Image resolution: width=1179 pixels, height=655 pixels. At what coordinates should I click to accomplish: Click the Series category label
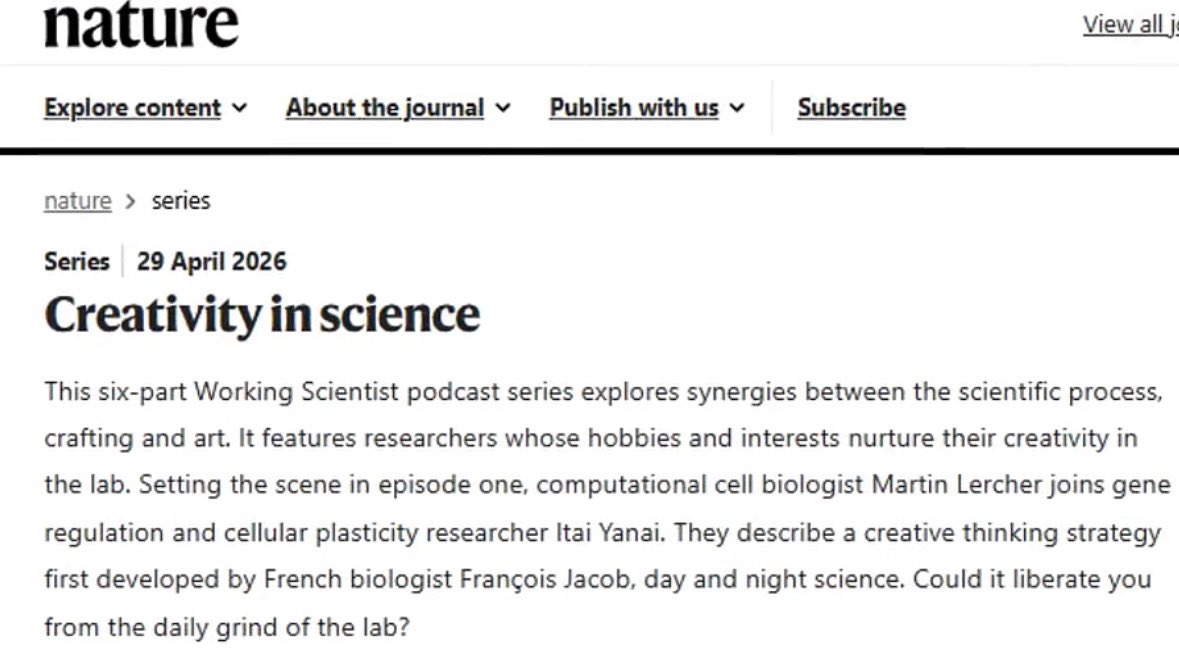point(77,262)
